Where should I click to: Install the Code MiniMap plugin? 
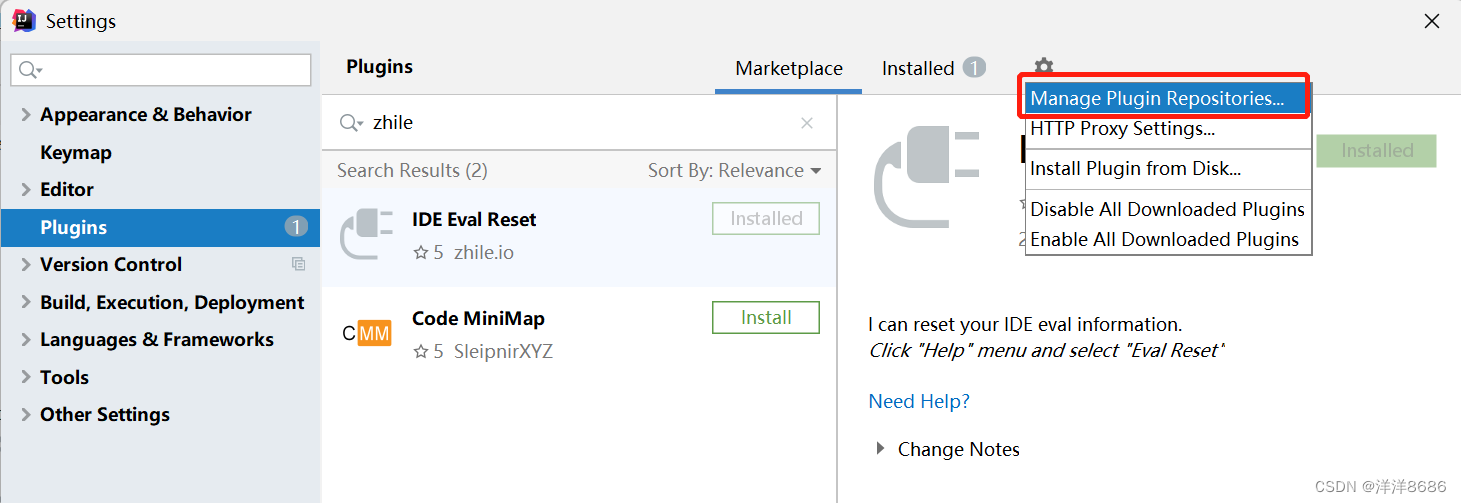pyautogui.click(x=766, y=318)
